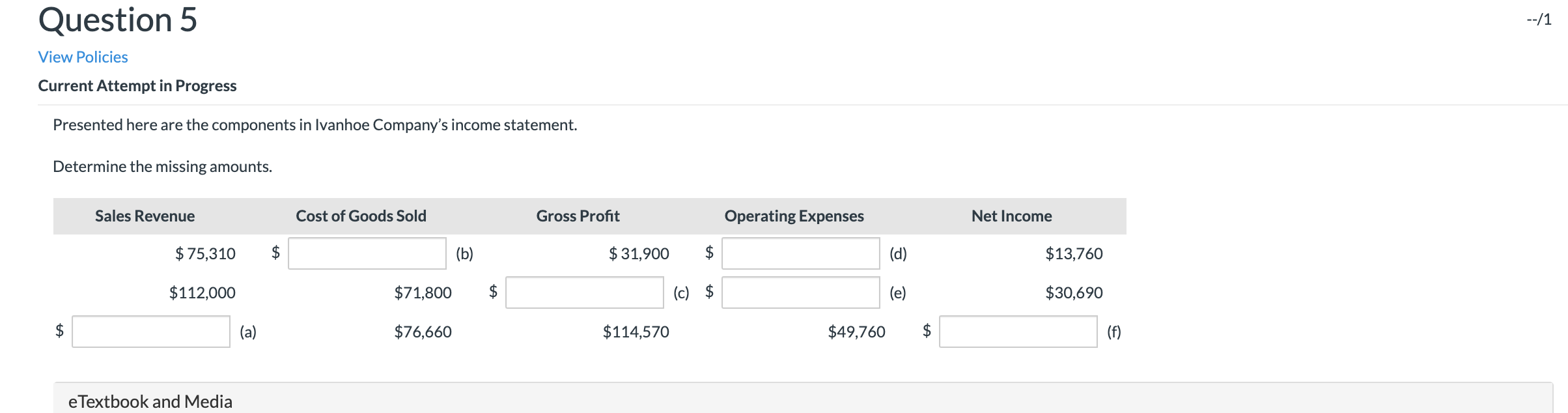Viewport: 1568px width, 413px height.
Task: Select the Net Income column header
Action: coord(1011,216)
